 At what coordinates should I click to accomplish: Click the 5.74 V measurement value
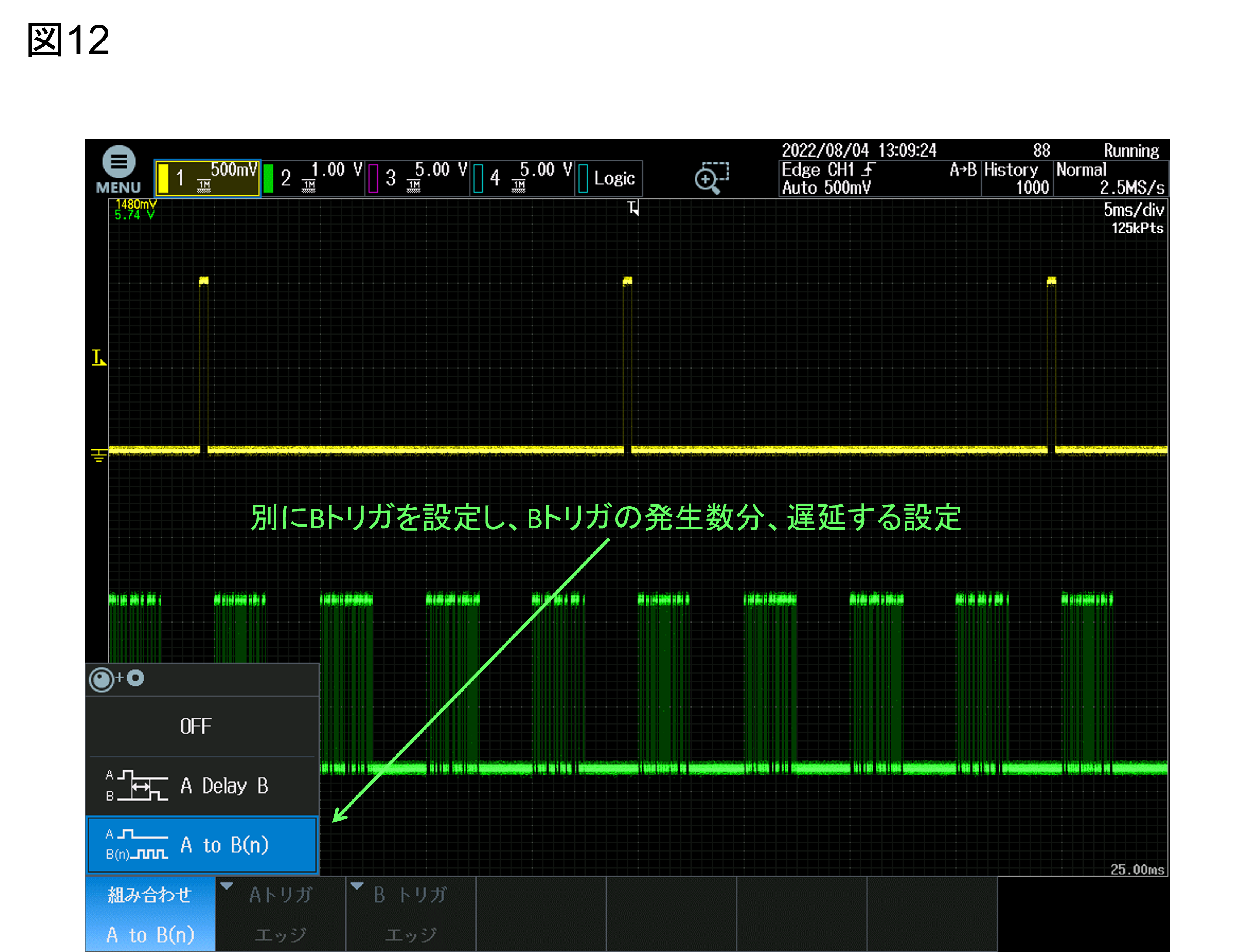134,215
